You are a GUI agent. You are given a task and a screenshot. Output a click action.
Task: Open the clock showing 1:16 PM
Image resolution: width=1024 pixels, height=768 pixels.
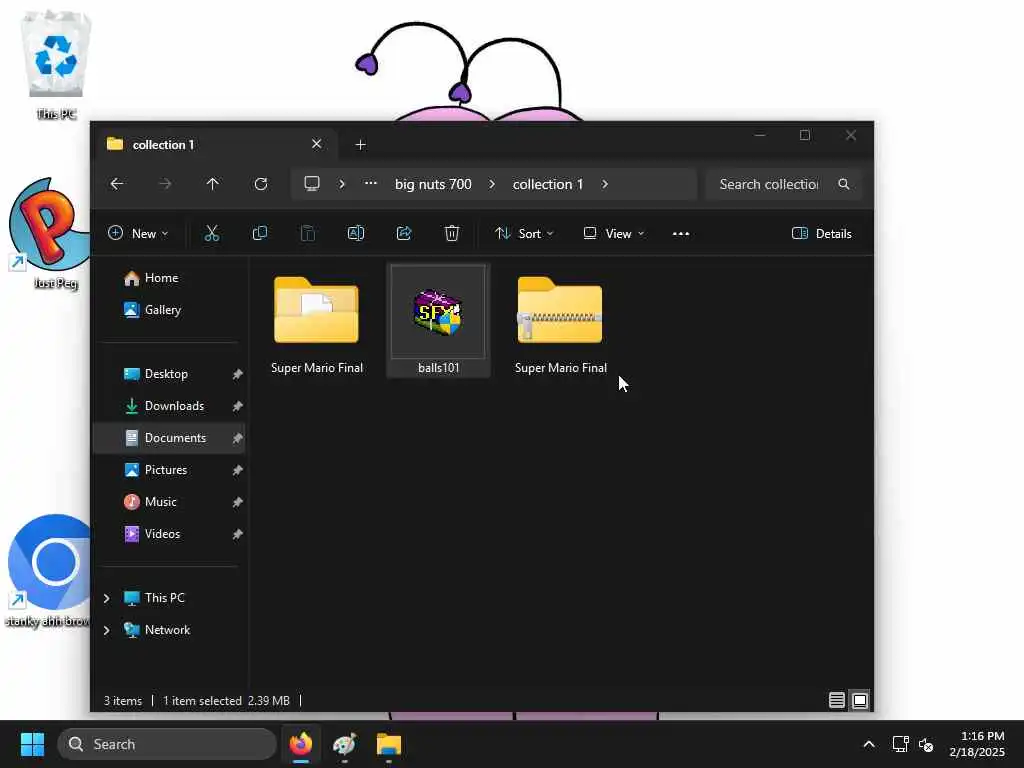(x=977, y=744)
